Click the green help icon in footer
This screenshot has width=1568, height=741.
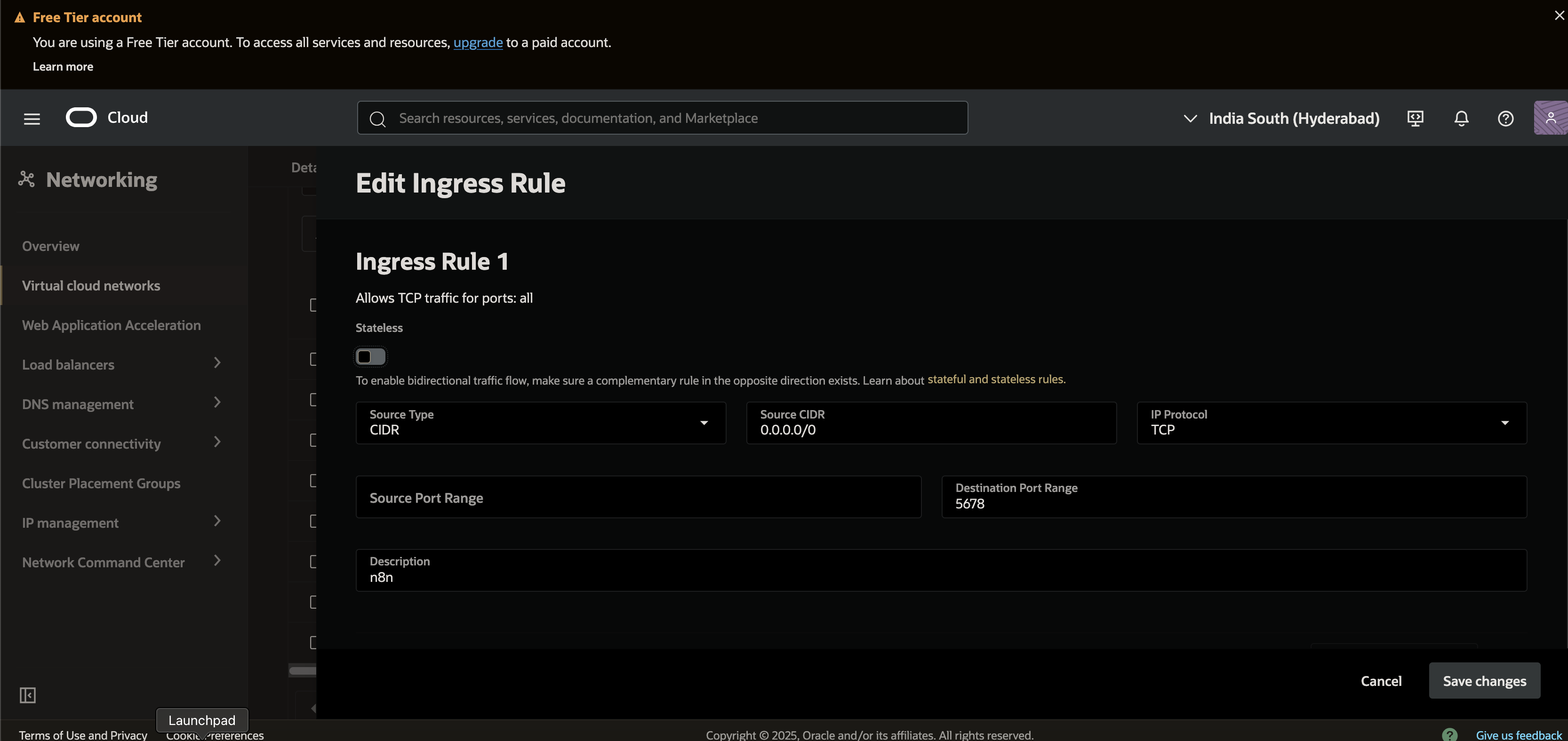[x=1449, y=734]
